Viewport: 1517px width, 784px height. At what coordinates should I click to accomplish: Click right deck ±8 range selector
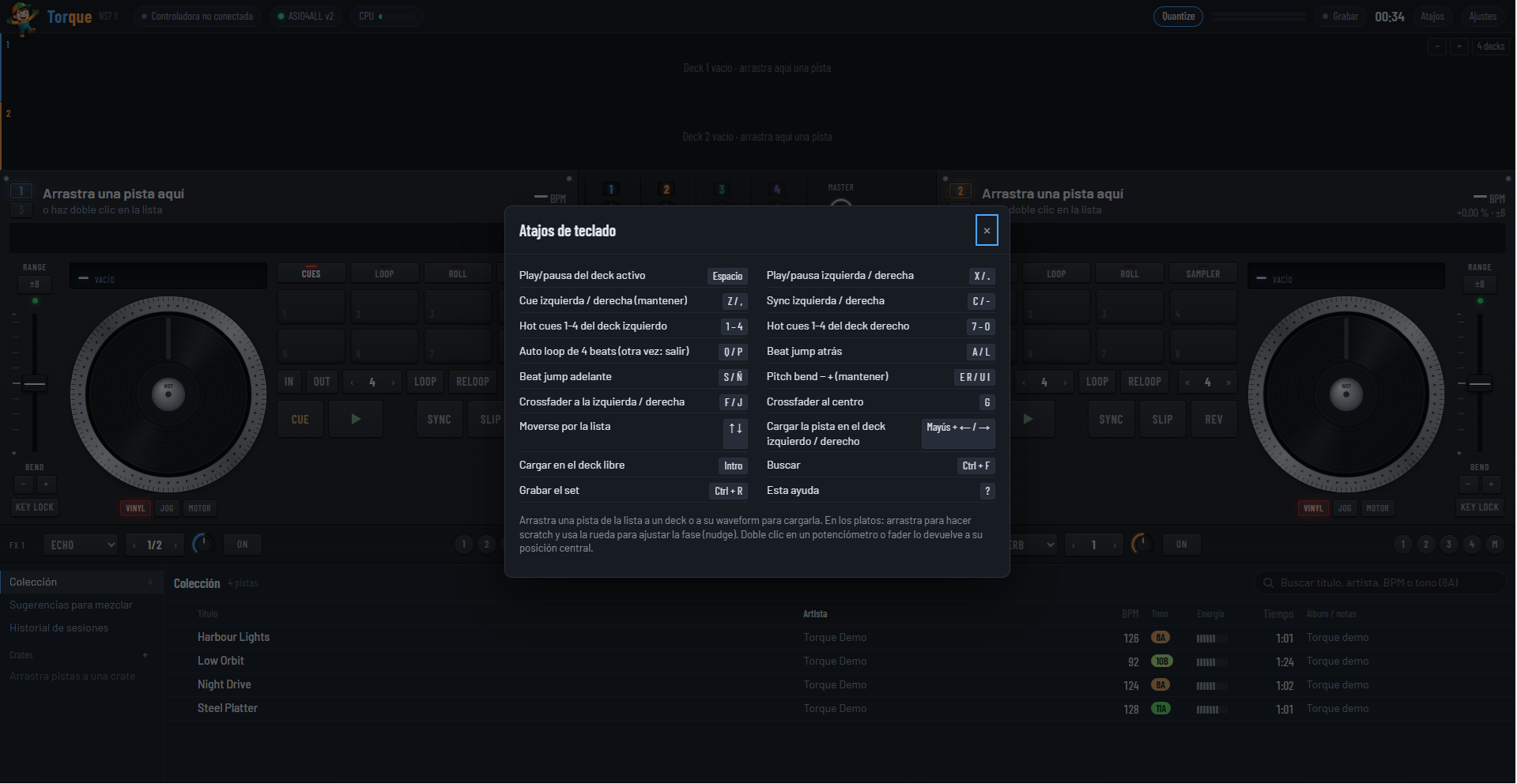pos(1480,285)
